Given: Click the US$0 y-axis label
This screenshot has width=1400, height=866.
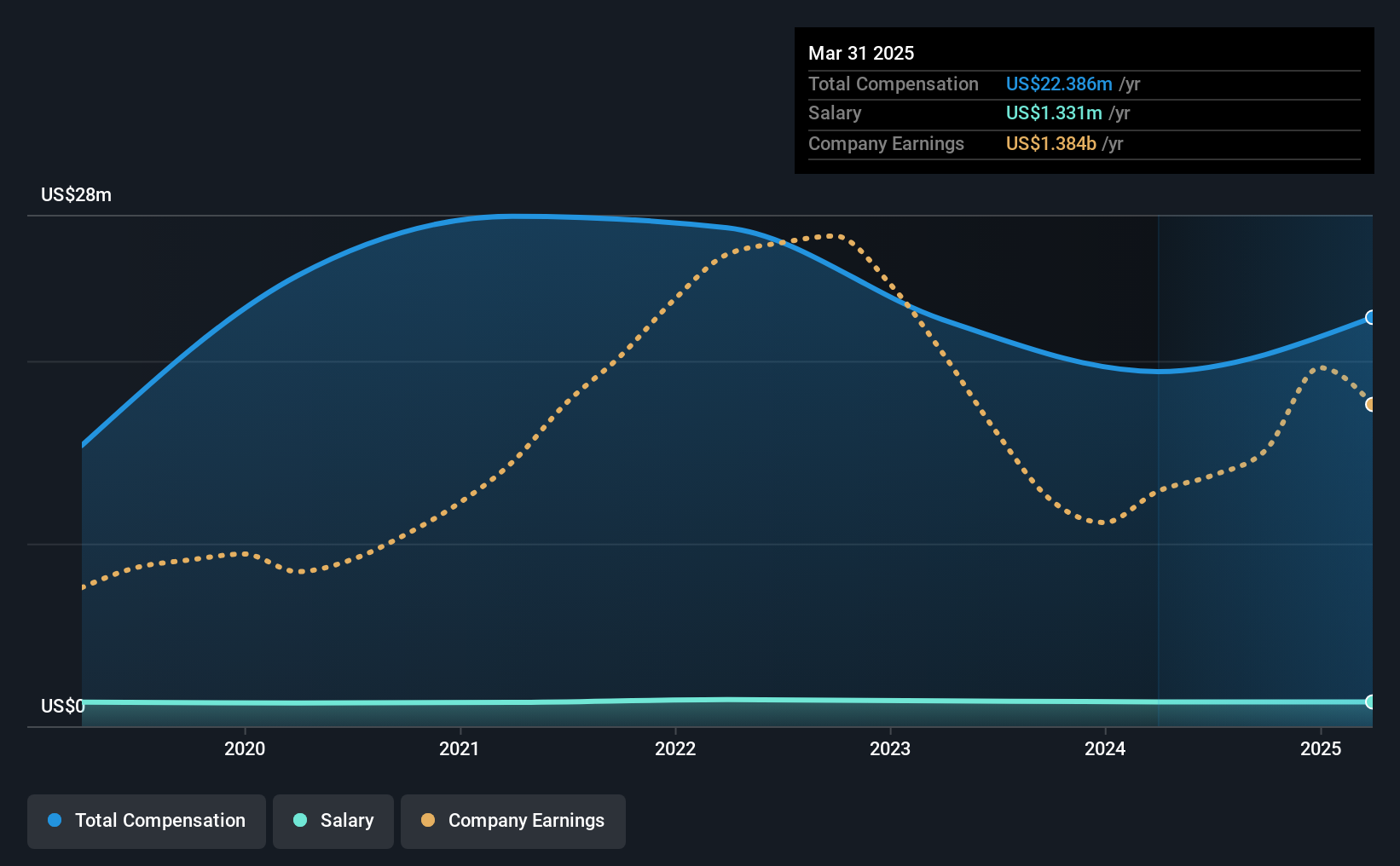Looking at the screenshot, I should pyautogui.click(x=63, y=706).
